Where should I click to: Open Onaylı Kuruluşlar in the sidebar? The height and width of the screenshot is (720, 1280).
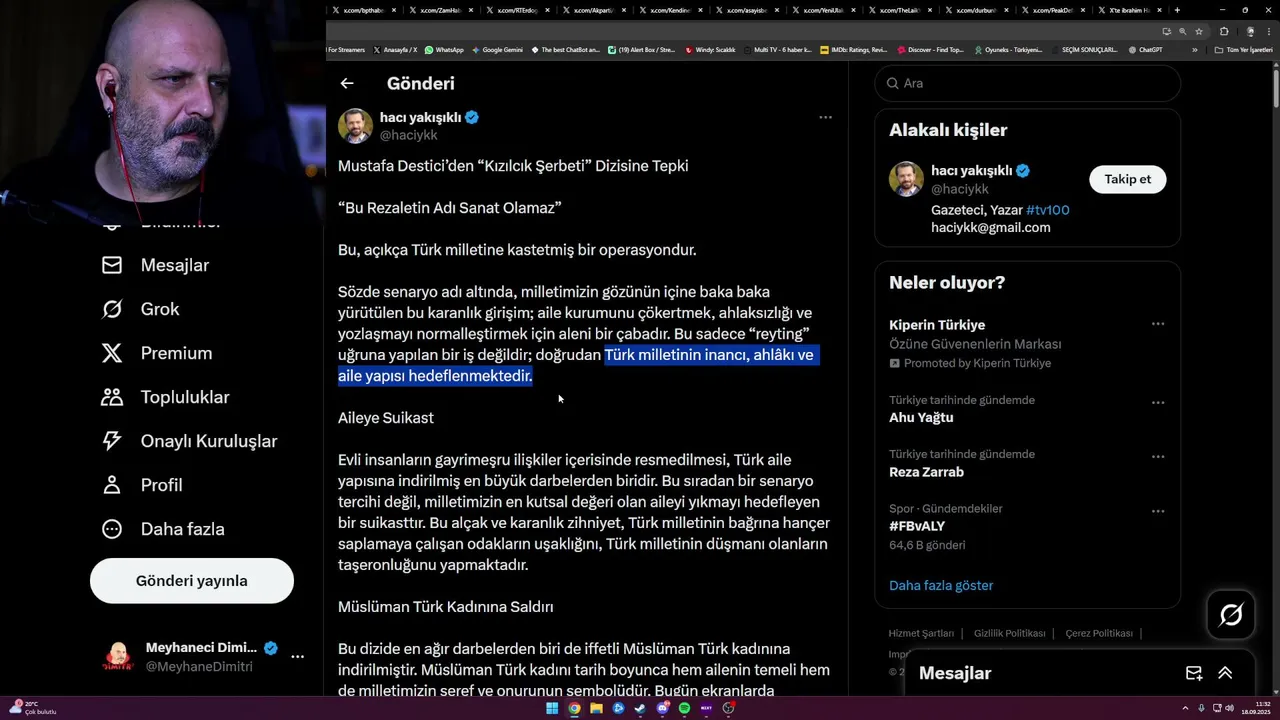189,441
